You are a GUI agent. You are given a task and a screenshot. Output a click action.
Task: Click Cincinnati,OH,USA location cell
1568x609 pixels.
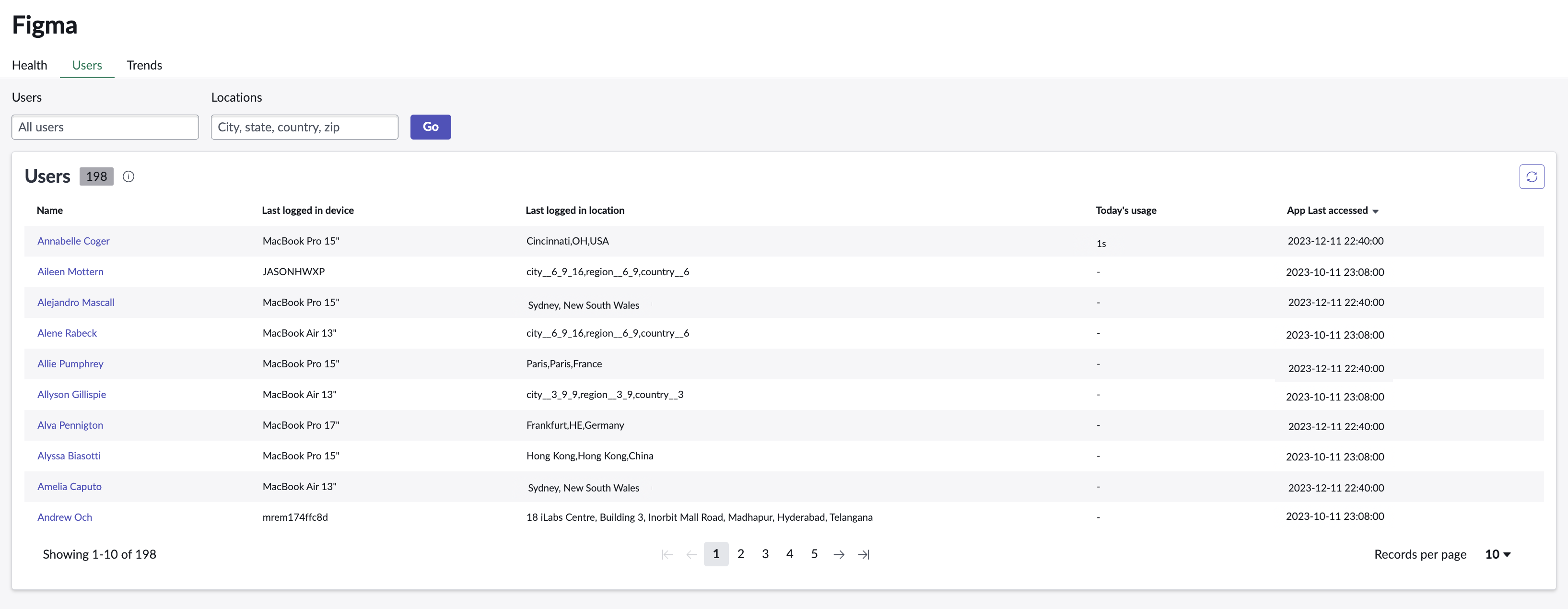[x=568, y=241]
